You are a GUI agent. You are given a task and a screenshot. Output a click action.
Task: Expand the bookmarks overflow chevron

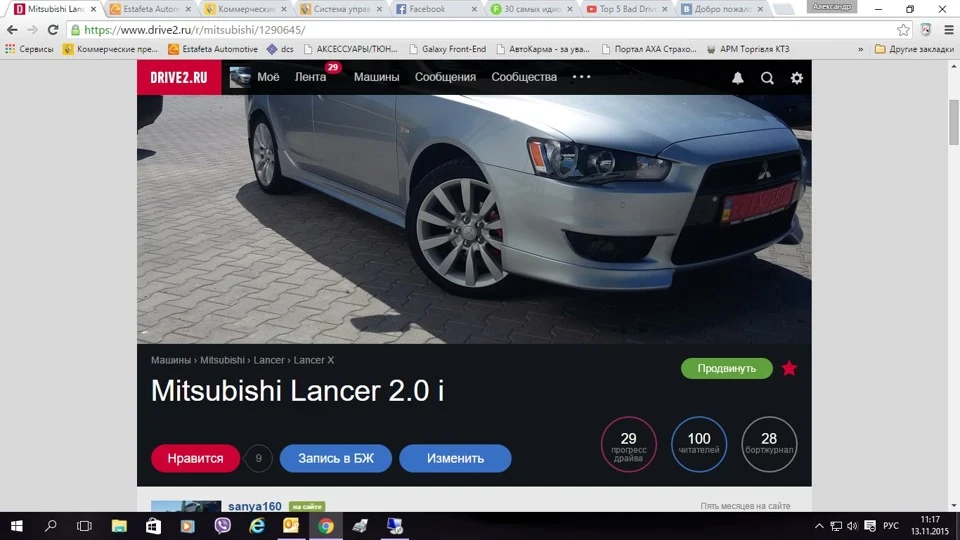click(x=860, y=49)
